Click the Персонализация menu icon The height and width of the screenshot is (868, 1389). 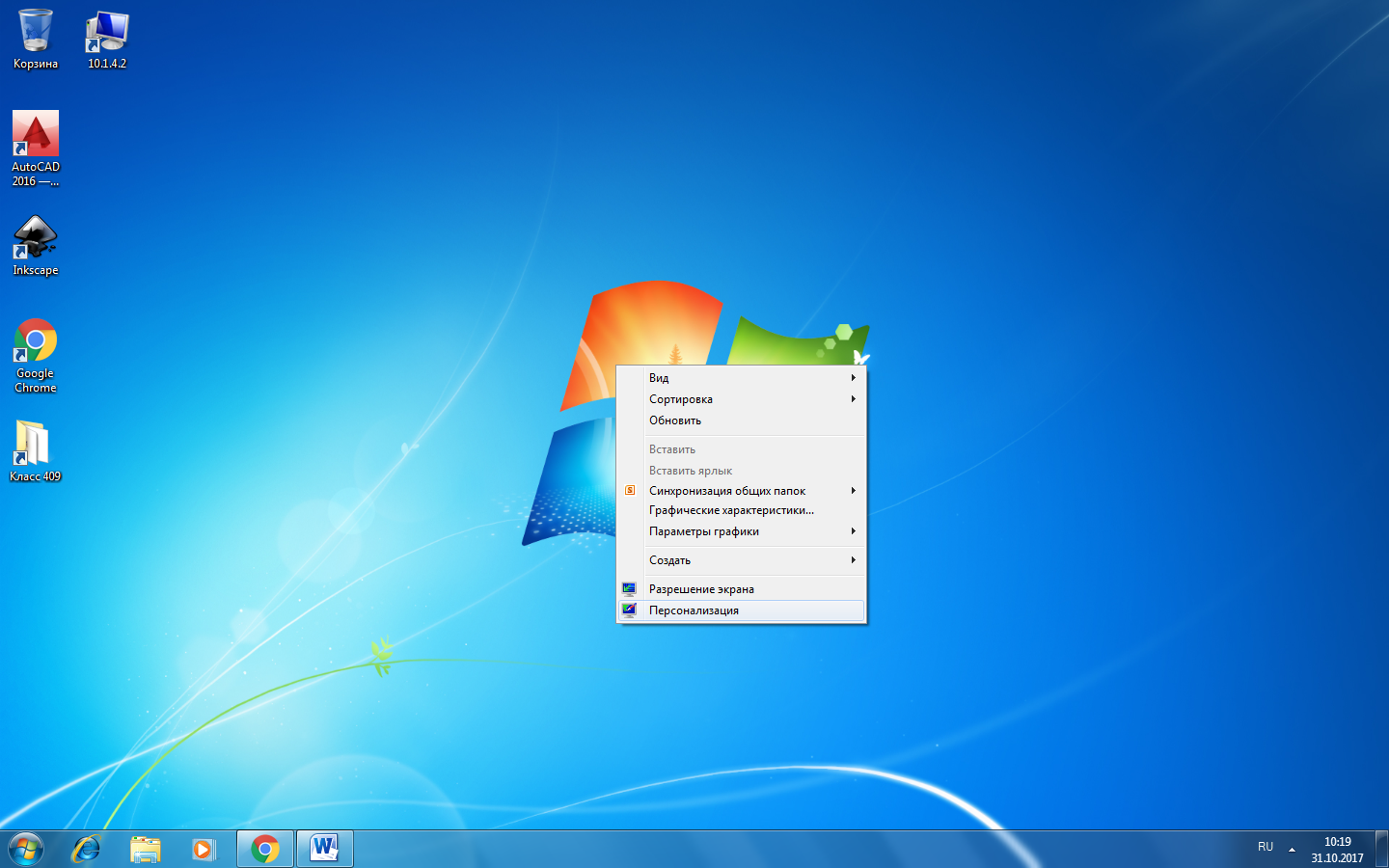(629, 610)
